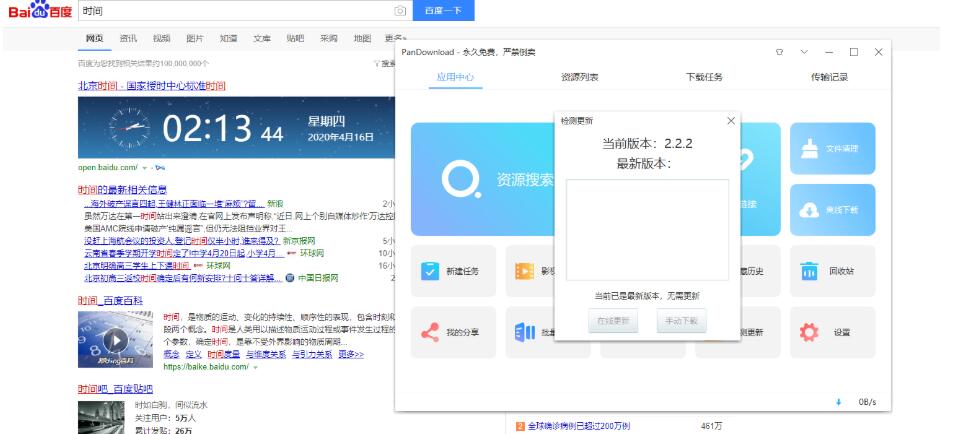Click 百度一下 search button

click(x=443, y=10)
